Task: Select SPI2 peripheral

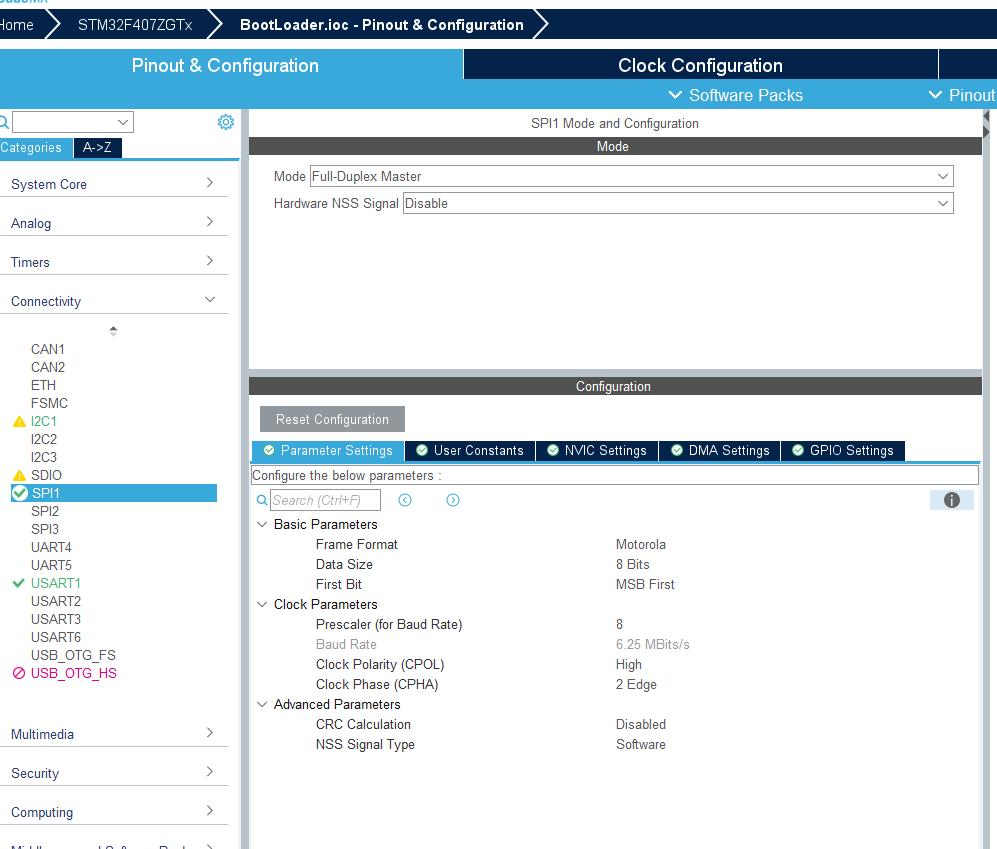Action: point(45,511)
